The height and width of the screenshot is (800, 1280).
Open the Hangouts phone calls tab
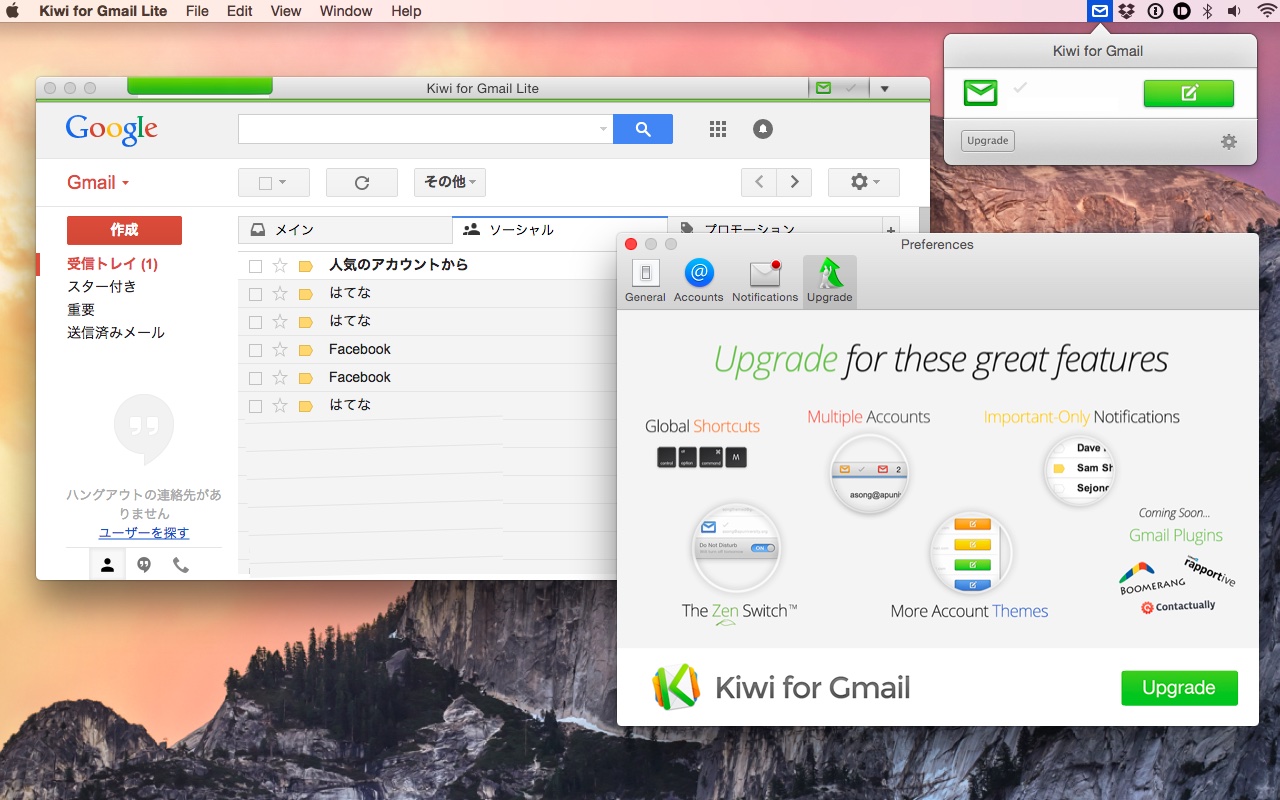181,565
